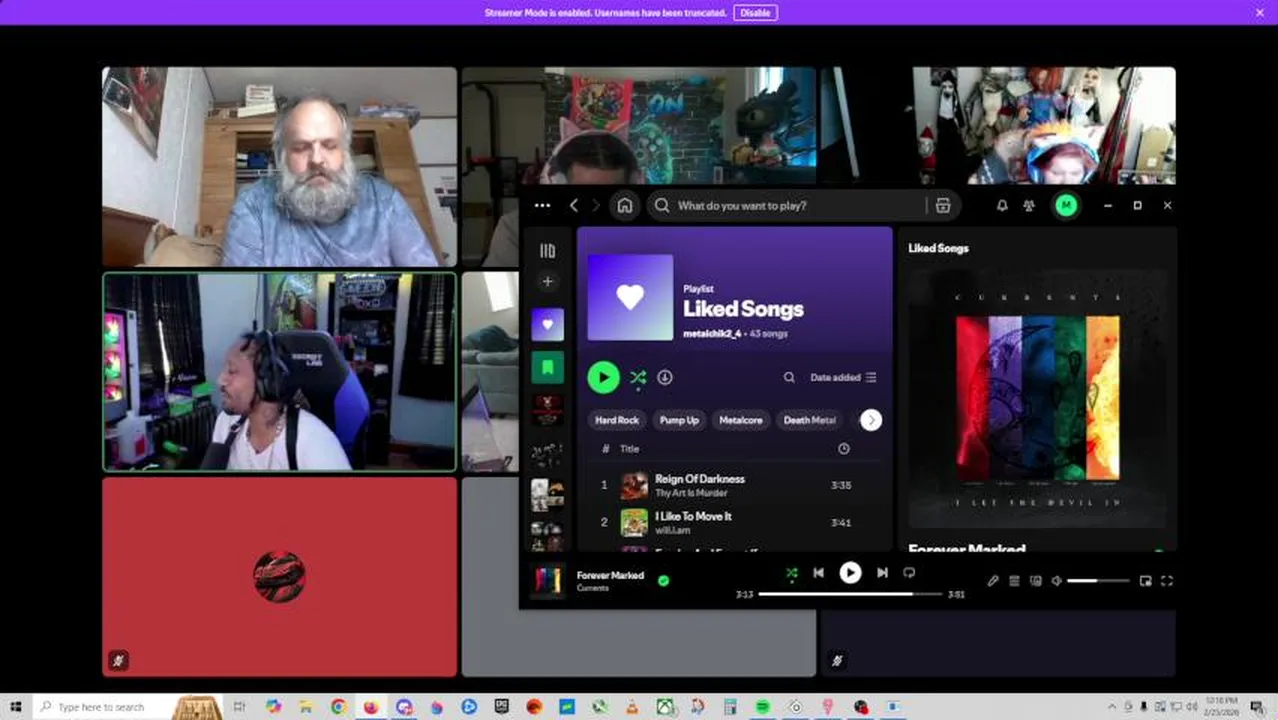Enter Spotify full screen mode
1278x720 pixels.
point(1166,580)
